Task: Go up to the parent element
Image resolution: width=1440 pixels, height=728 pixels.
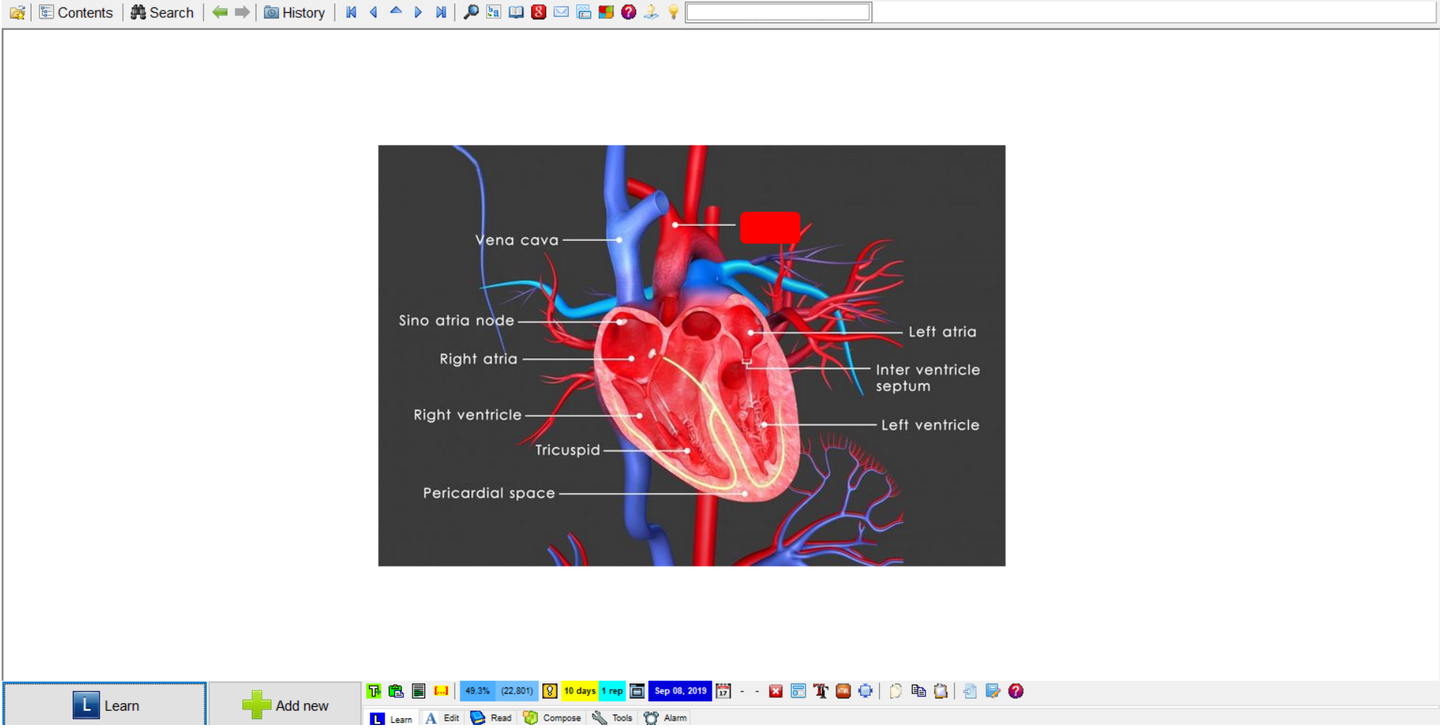Action: coord(396,13)
